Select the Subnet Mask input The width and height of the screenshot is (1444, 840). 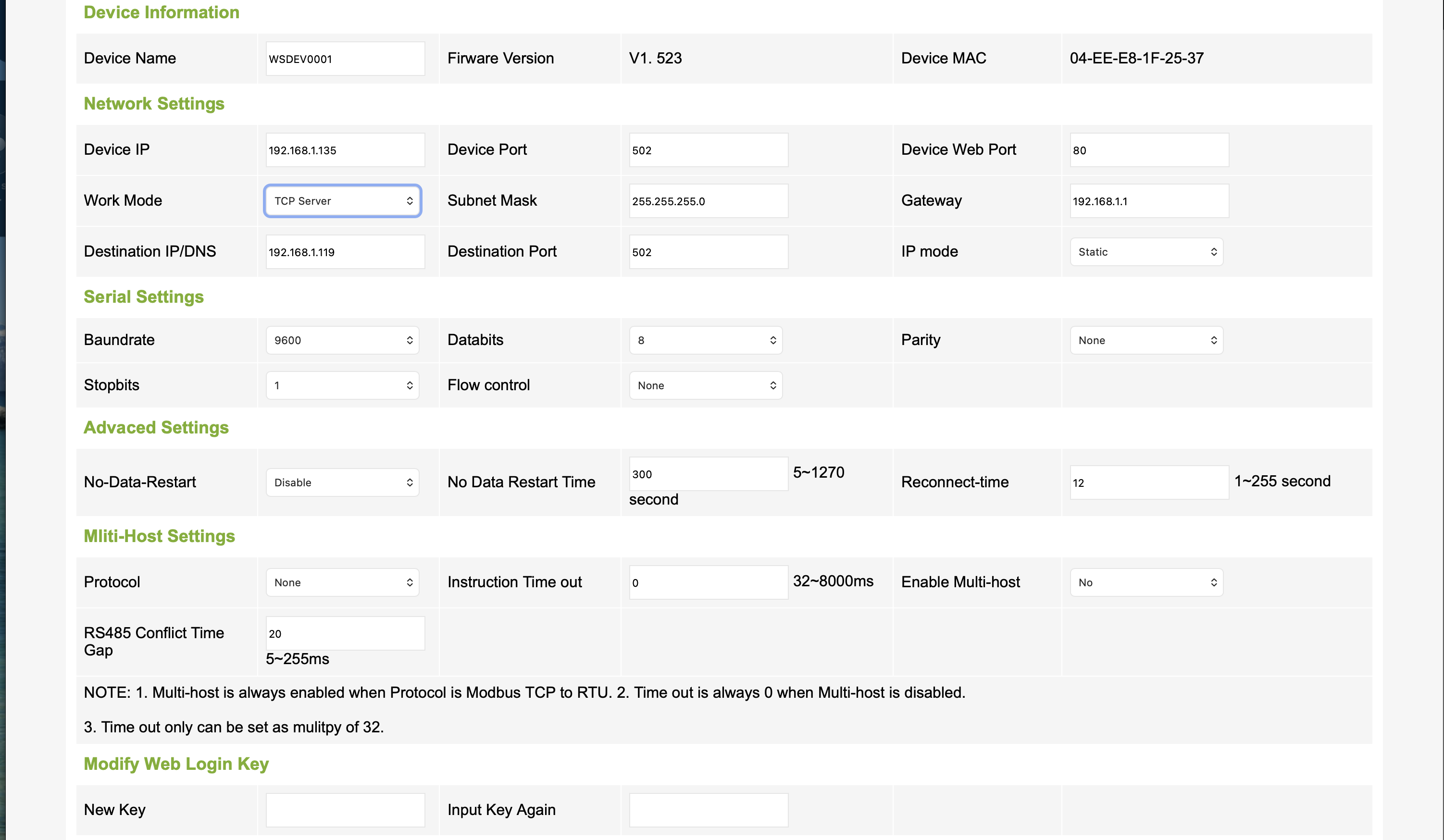click(708, 200)
